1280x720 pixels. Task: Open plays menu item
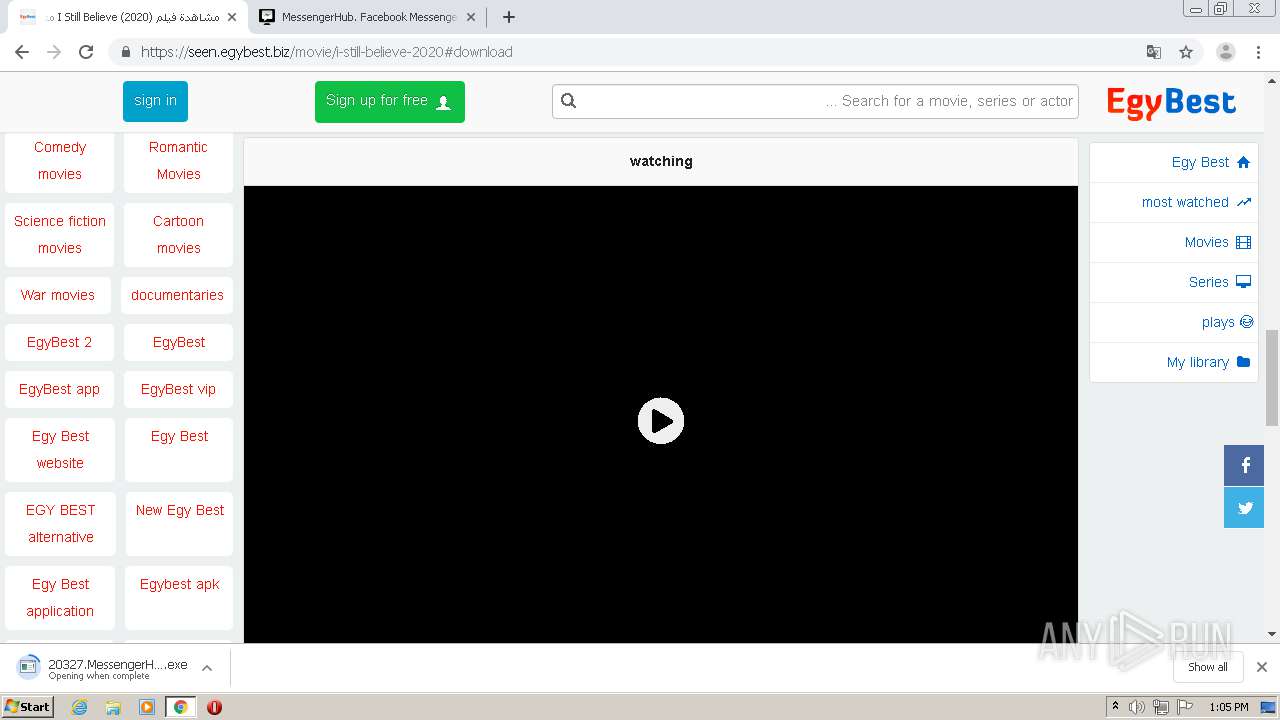point(1173,322)
